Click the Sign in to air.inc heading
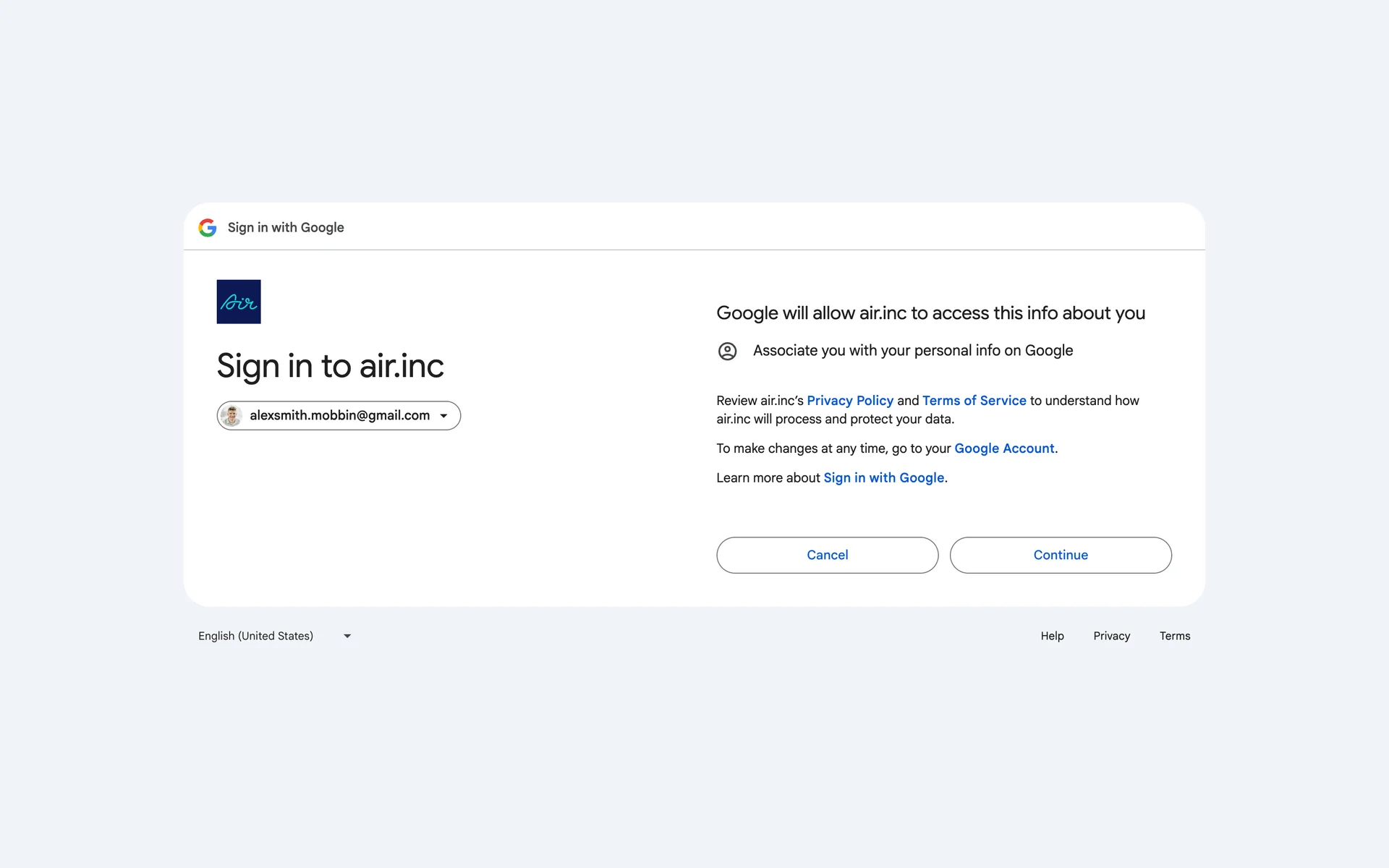The height and width of the screenshot is (868, 1389). (330, 366)
